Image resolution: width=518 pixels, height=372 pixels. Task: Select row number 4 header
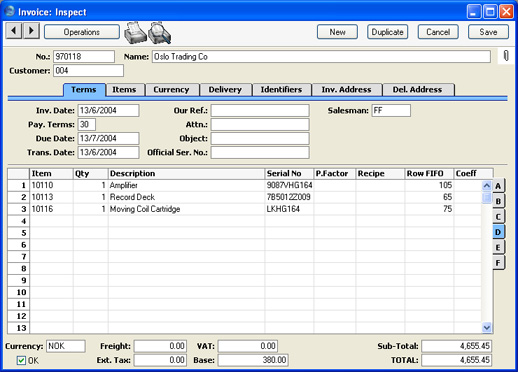pos(19,221)
